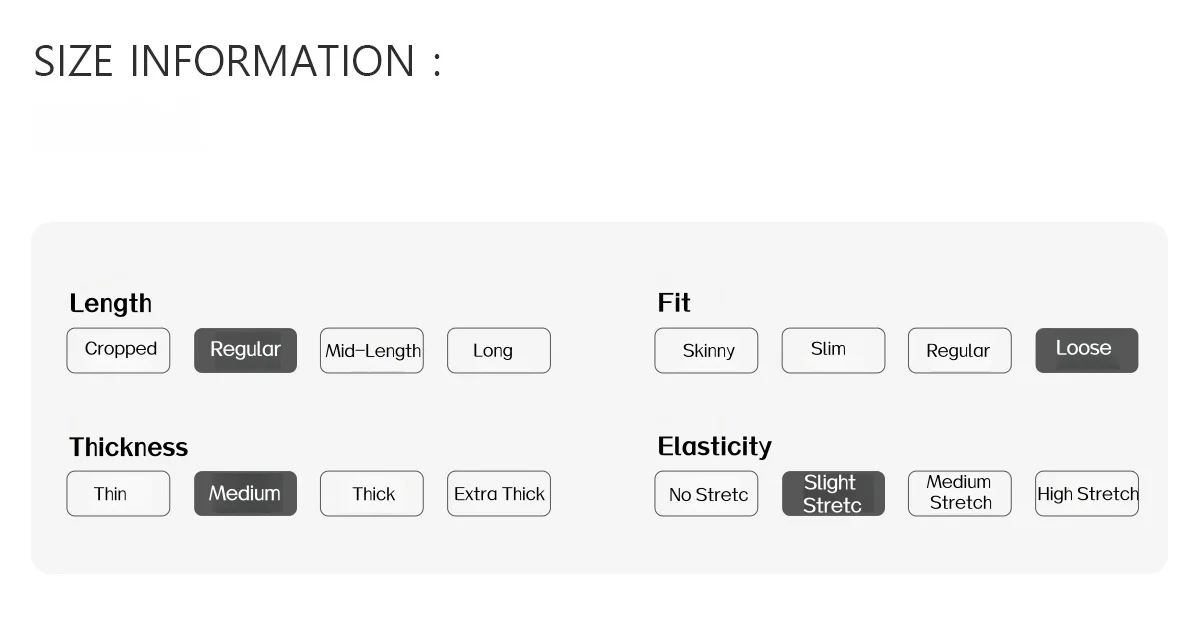Select Skinny fit
Screen dimensions: 1200x625
[706, 350]
